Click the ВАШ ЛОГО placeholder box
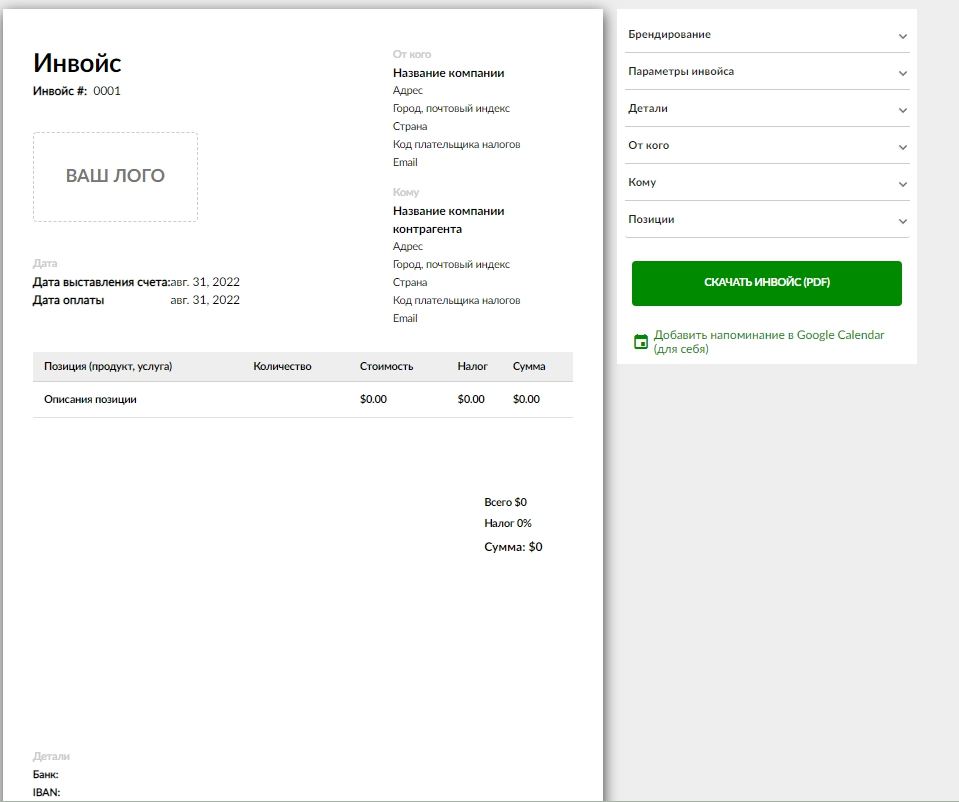 (115, 176)
